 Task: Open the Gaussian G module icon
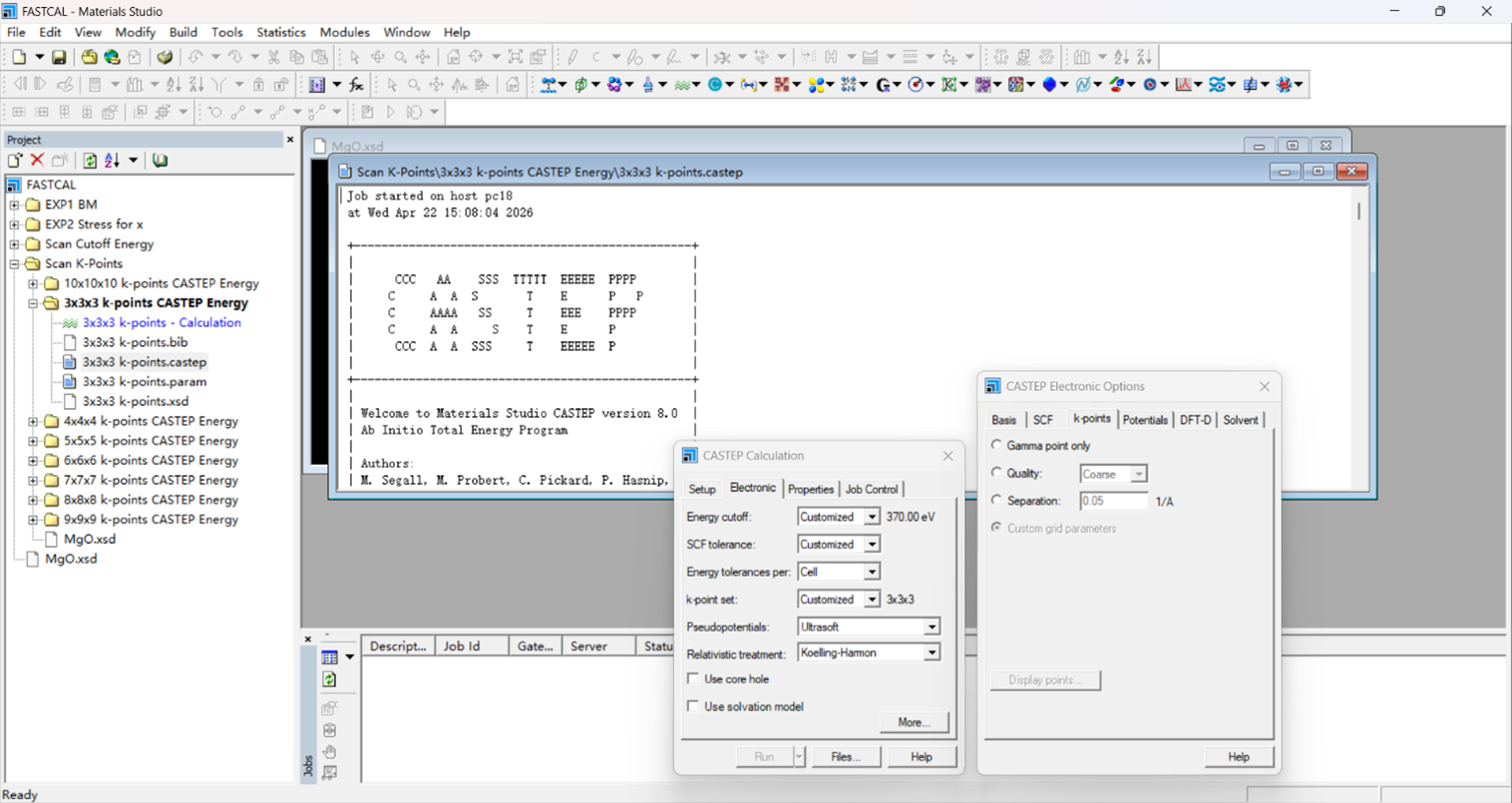coord(883,85)
